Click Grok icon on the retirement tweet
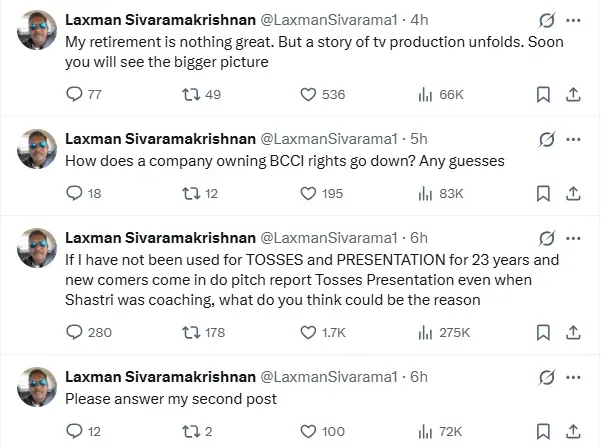The width and height of the screenshot is (610, 448). point(546,20)
